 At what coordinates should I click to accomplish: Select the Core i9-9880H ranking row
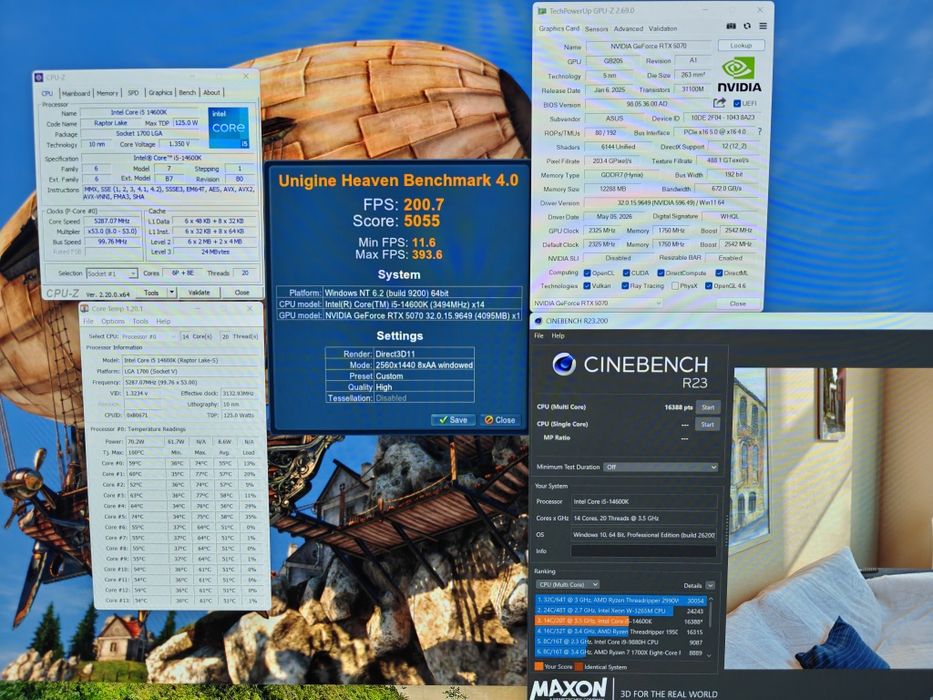tap(621, 642)
